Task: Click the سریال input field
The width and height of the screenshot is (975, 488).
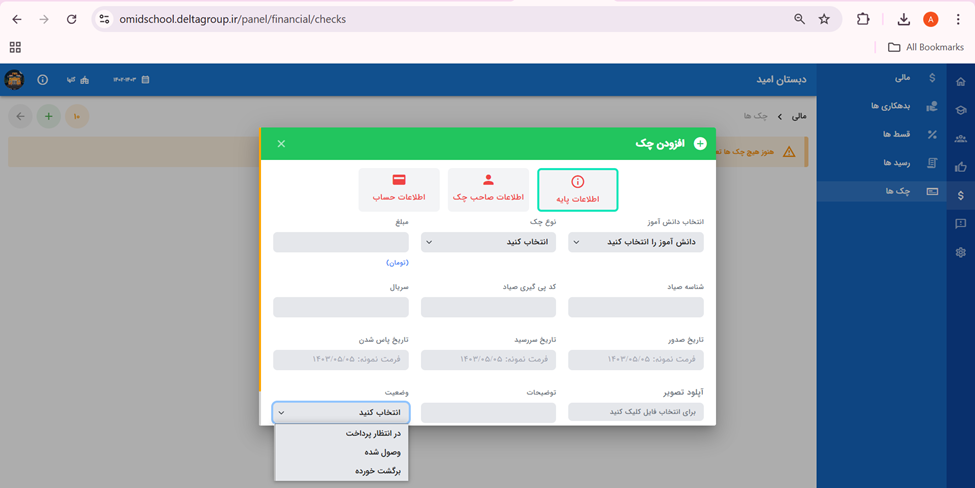Action: pos(341,307)
